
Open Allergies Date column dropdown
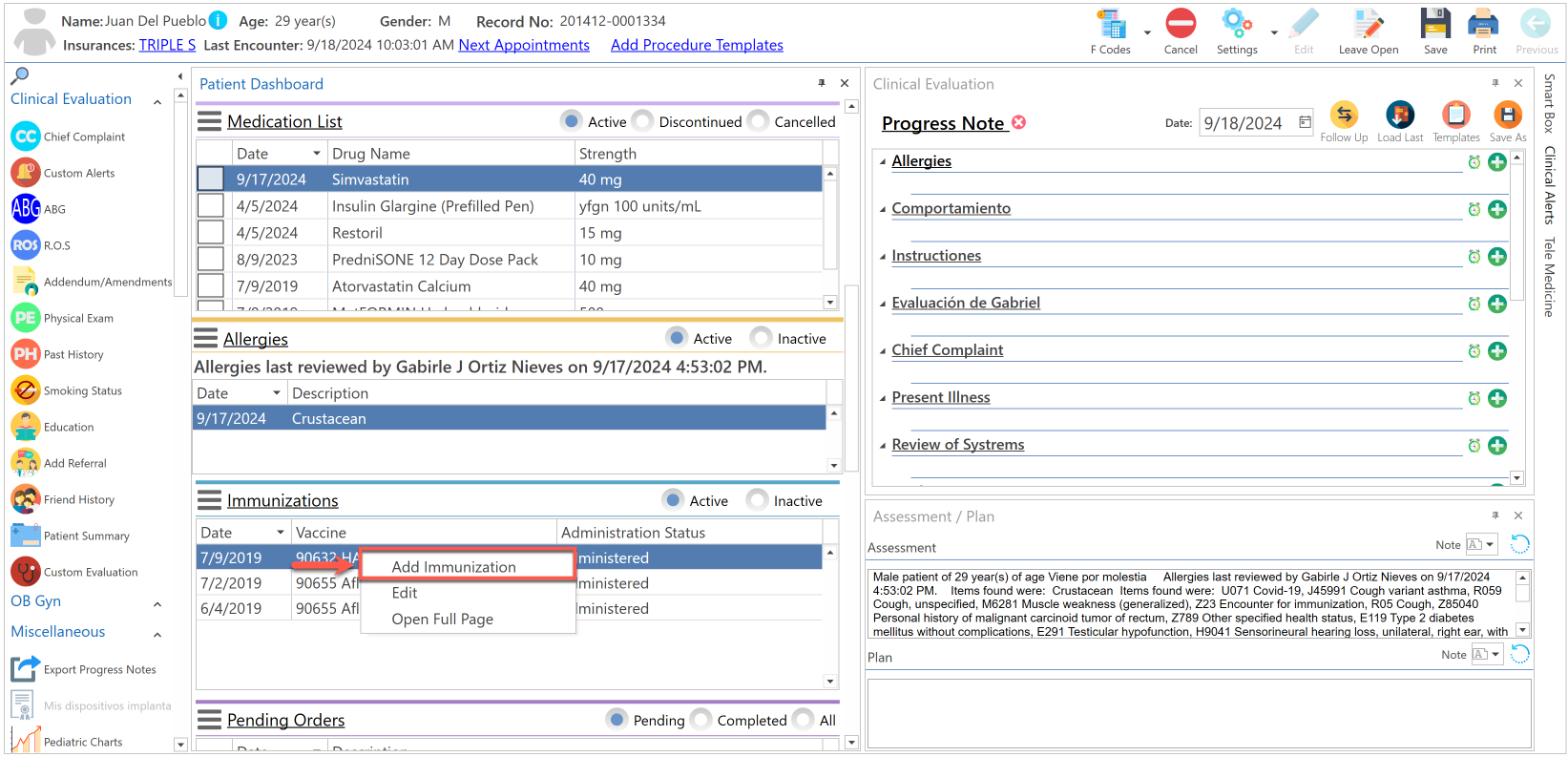click(x=277, y=393)
